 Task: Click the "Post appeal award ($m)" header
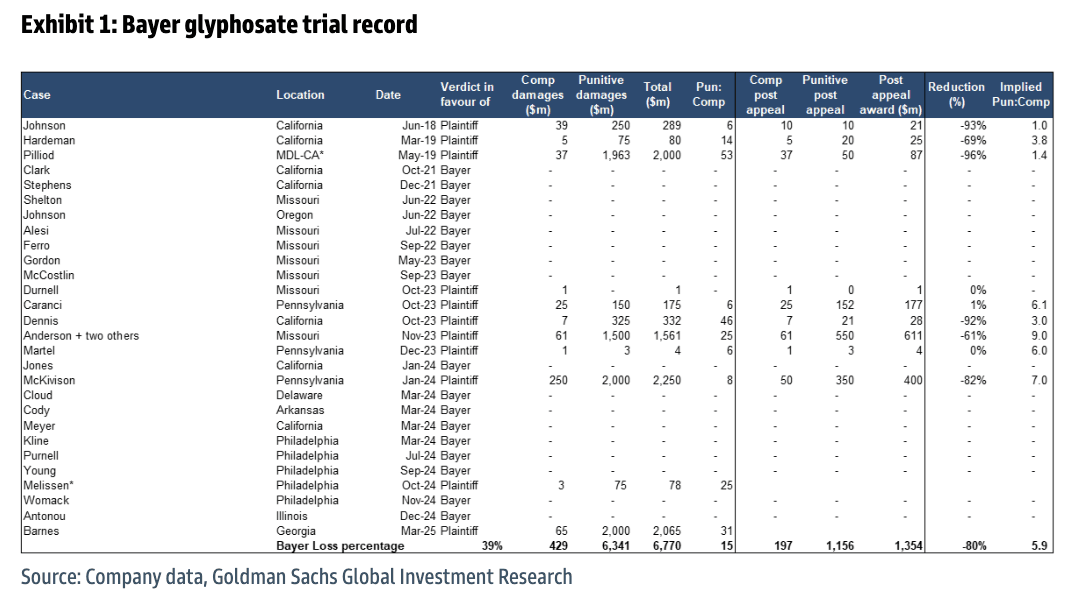click(x=890, y=95)
